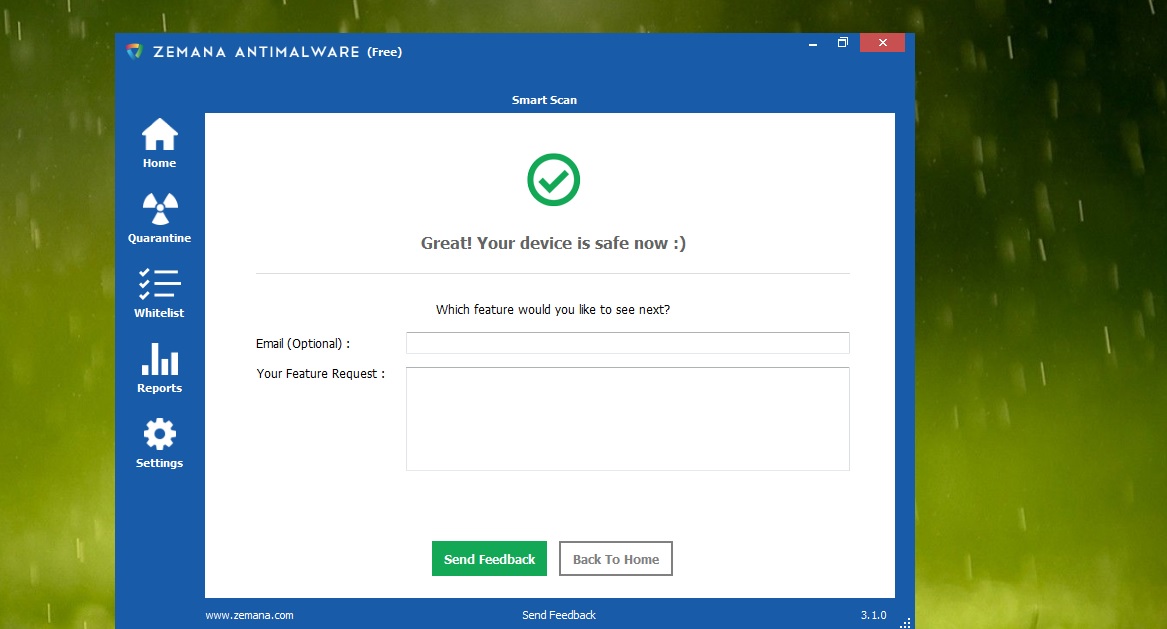
Task: Restore down the Zemana window
Action: point(843,43)
